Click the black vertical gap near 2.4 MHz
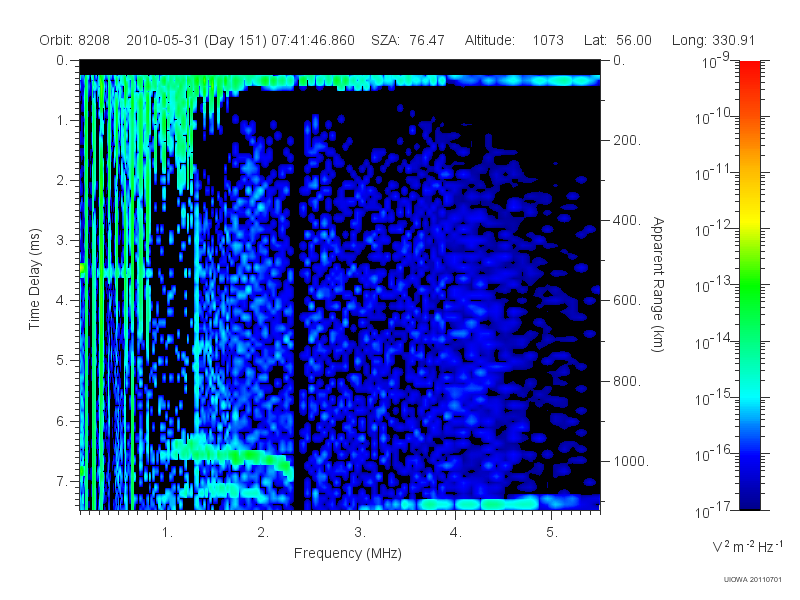The image size is (800, 600). click(297, 306)
